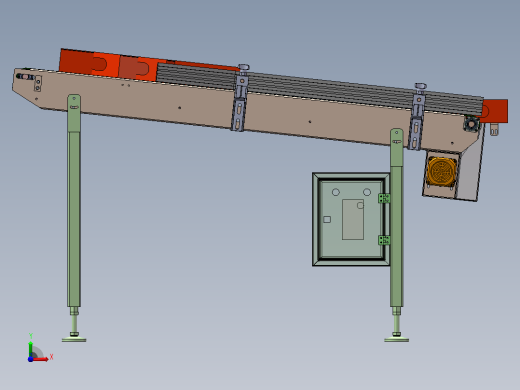The image size is (520, 390).
Task: Select the red block at the conveyor's right end
Action: coord(495,110)
